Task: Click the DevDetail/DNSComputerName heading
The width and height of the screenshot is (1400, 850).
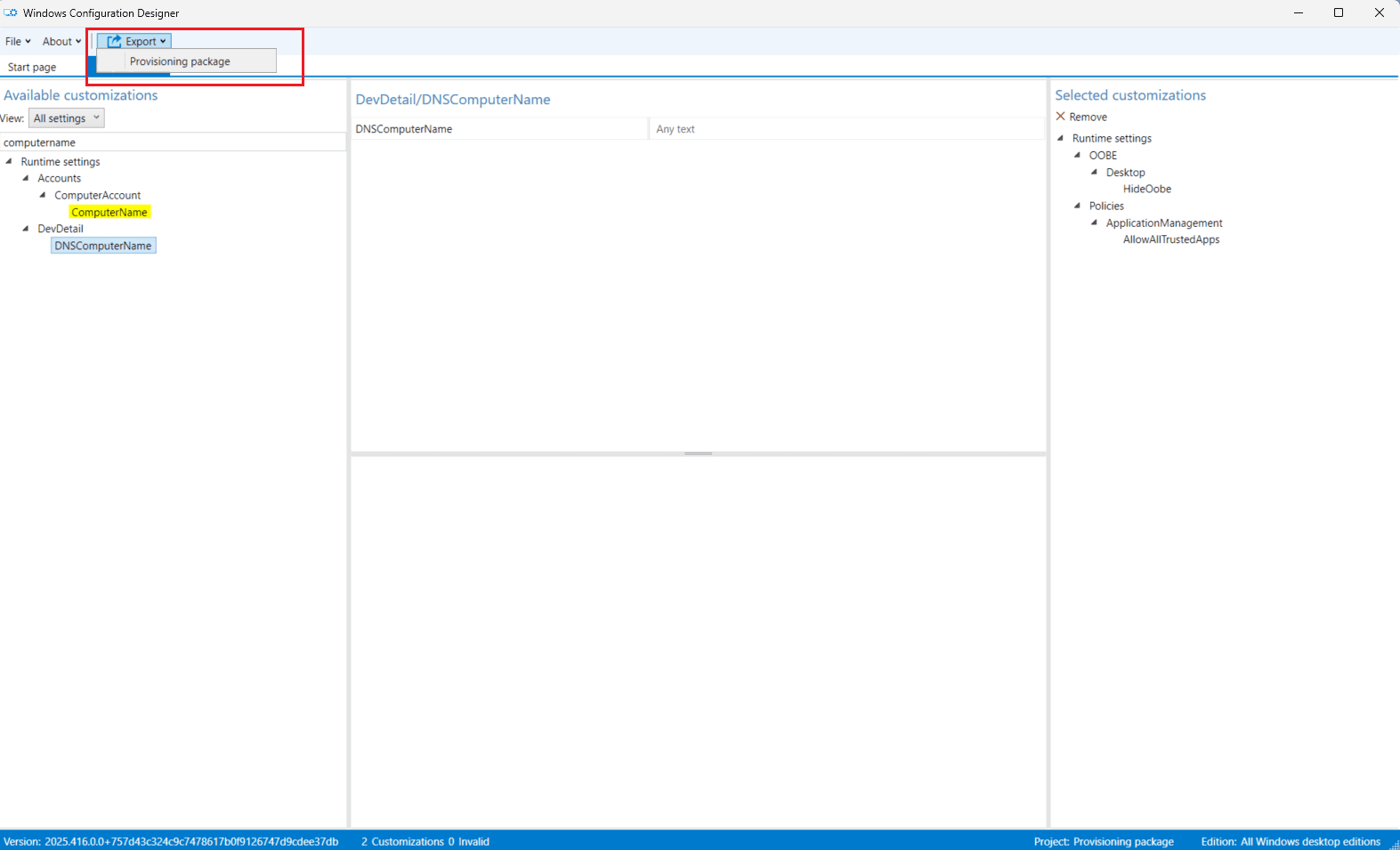Action: pos(453,100)
